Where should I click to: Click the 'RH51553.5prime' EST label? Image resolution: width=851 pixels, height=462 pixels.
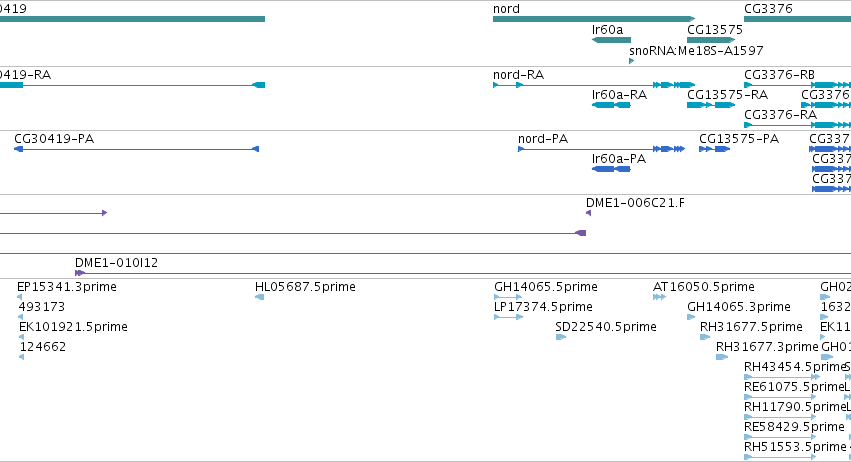[x=795, y=447]
